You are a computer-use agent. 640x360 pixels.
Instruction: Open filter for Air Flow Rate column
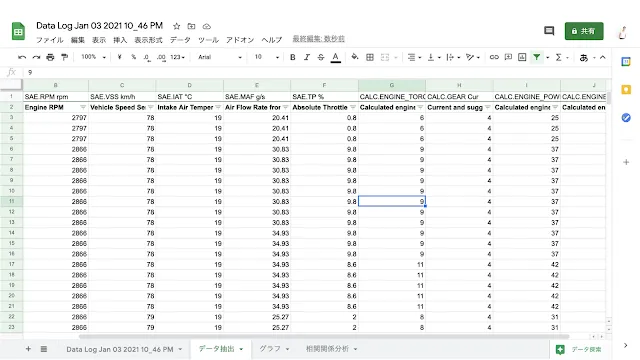[x=285, y=107]
